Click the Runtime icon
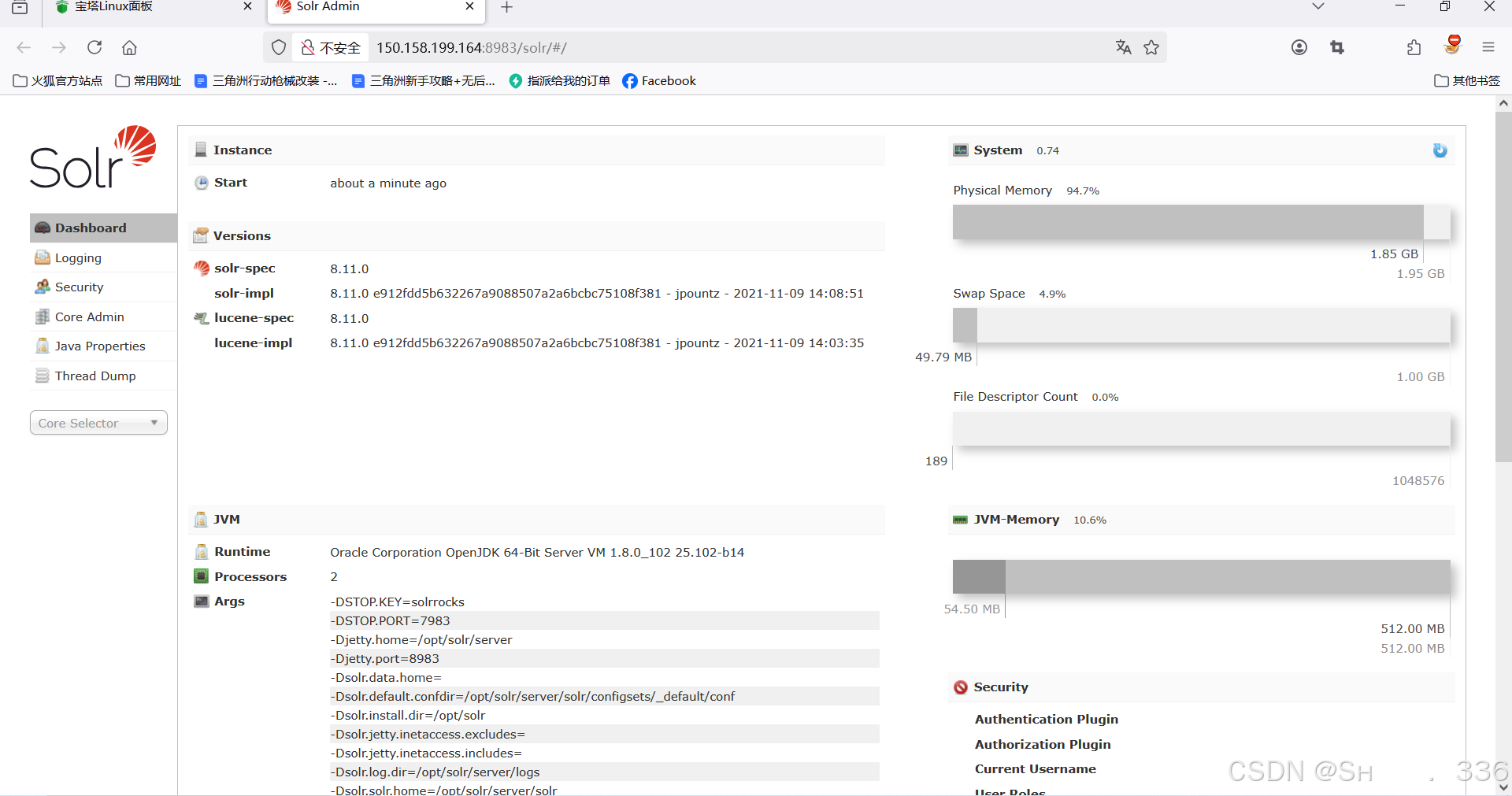 click(x=202, y=552)
